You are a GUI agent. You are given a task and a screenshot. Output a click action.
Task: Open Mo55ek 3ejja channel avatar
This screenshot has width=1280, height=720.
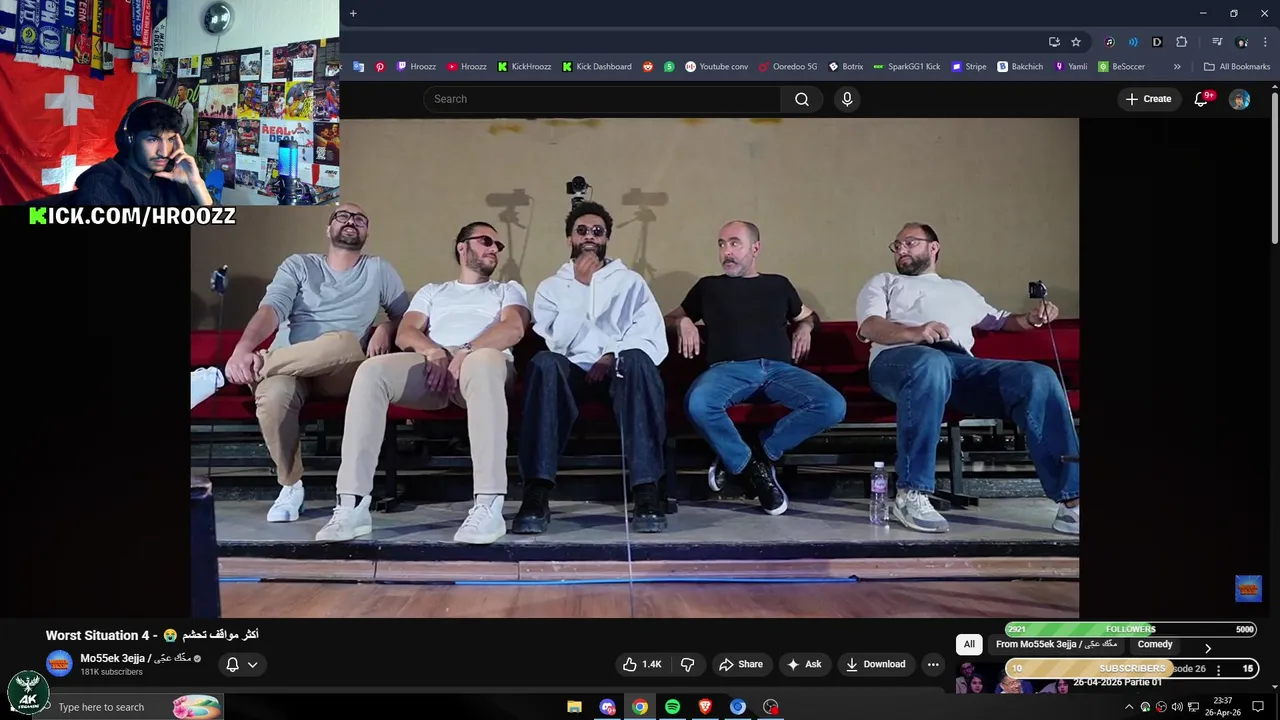click(x=59, y=663)
